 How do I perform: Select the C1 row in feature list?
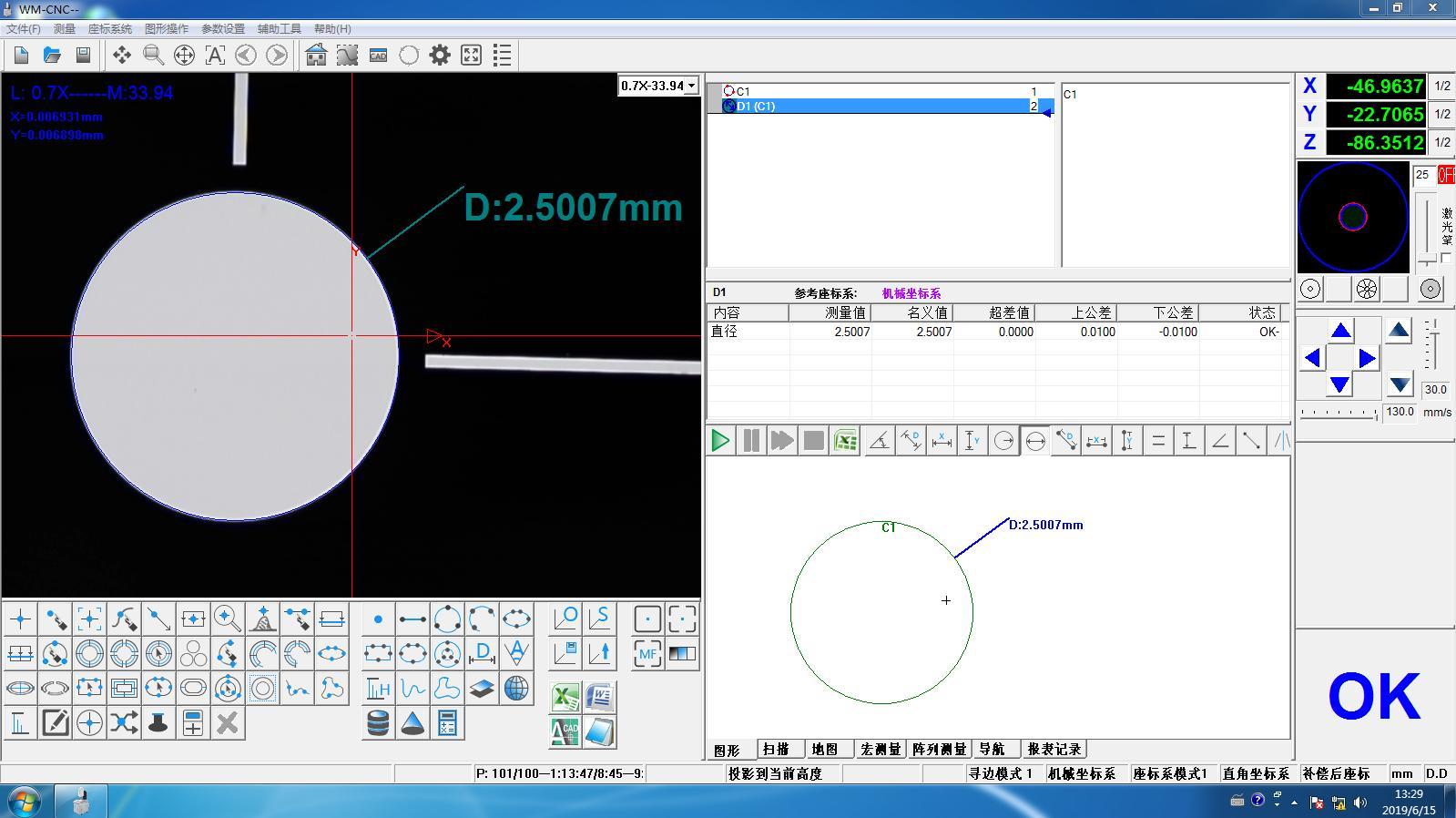881,91
